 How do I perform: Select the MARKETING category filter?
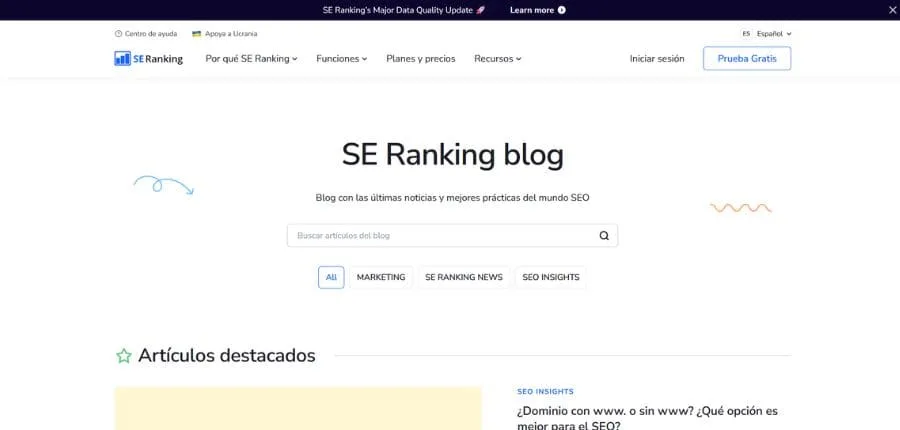pos(381,277)
